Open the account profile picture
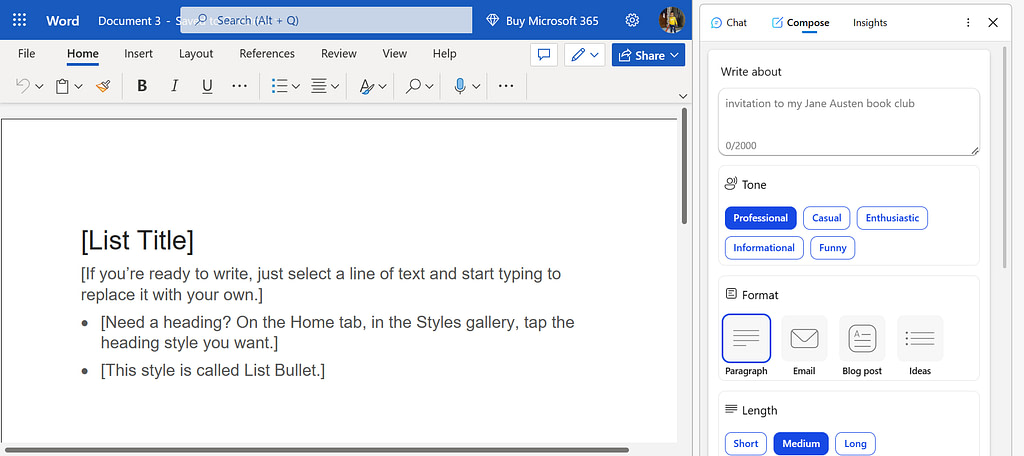Screen dimensions: 1024x456 (x=671, y=20)
